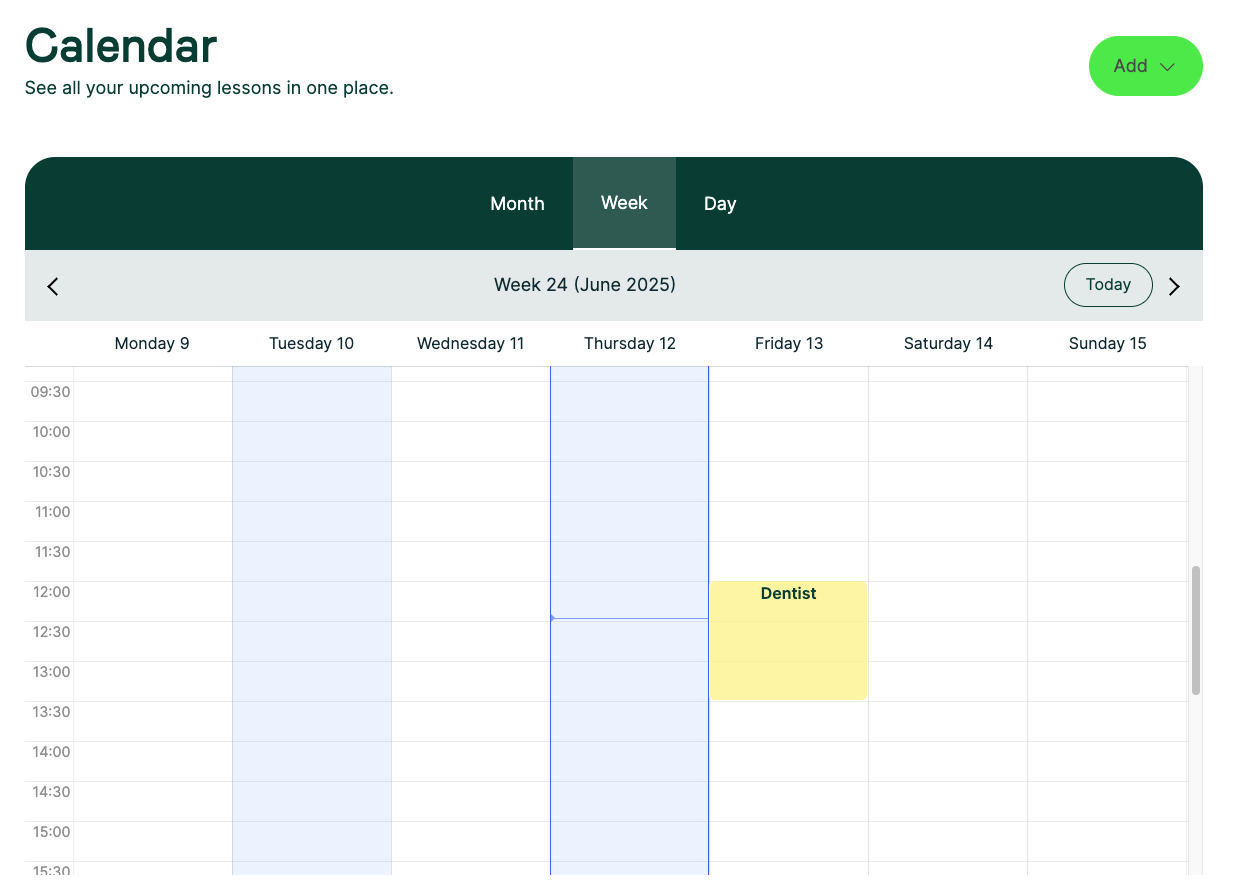Viewport: 1235px width, 884px height.
Task: Switch to the Day view tab
Action: tap(720, 203)
